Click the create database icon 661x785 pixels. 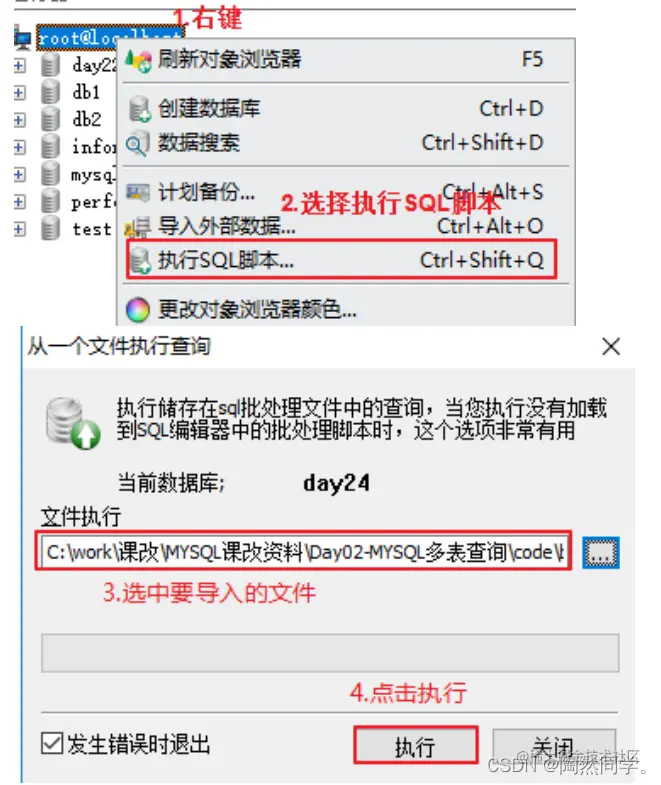click(140, 109)
